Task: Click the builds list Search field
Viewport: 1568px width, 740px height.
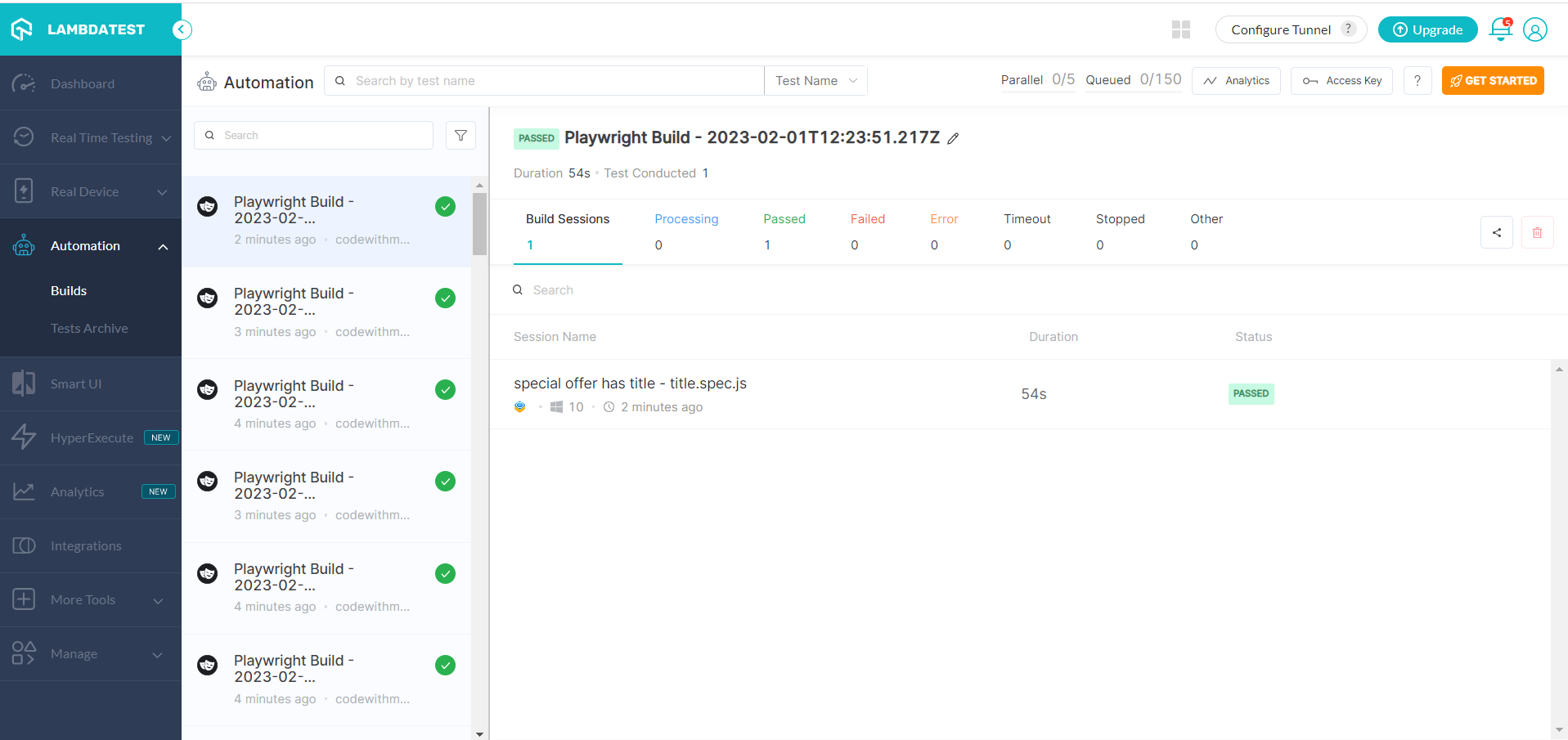Action: click(x=313, y=135)
